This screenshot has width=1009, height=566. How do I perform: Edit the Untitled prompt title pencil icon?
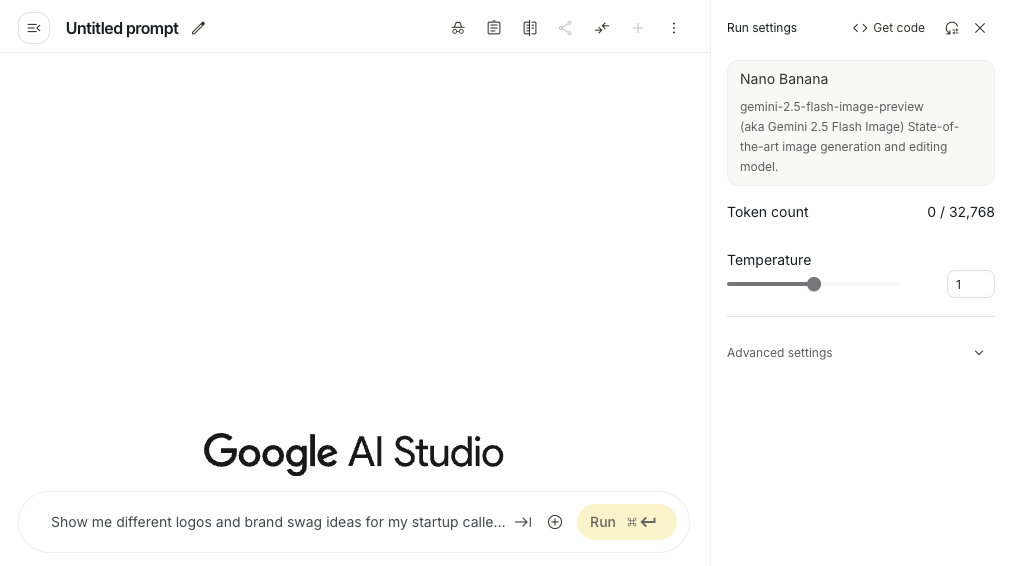coord(198,28)
